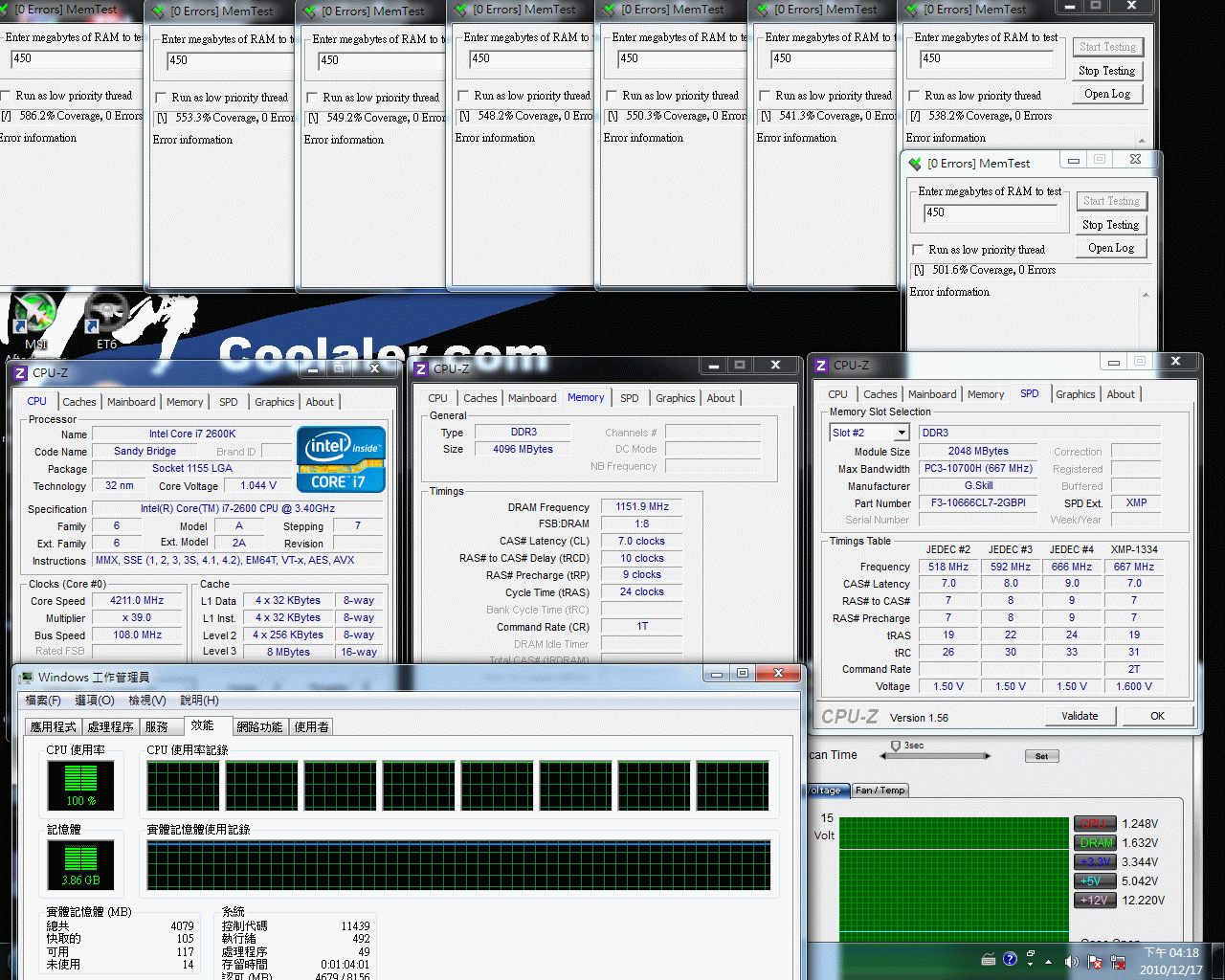Image resolution: width=1225 pixels, height=980 pixels.
Task: Toggle the DRAM voltage graph button
Action: coord(1096,842)
